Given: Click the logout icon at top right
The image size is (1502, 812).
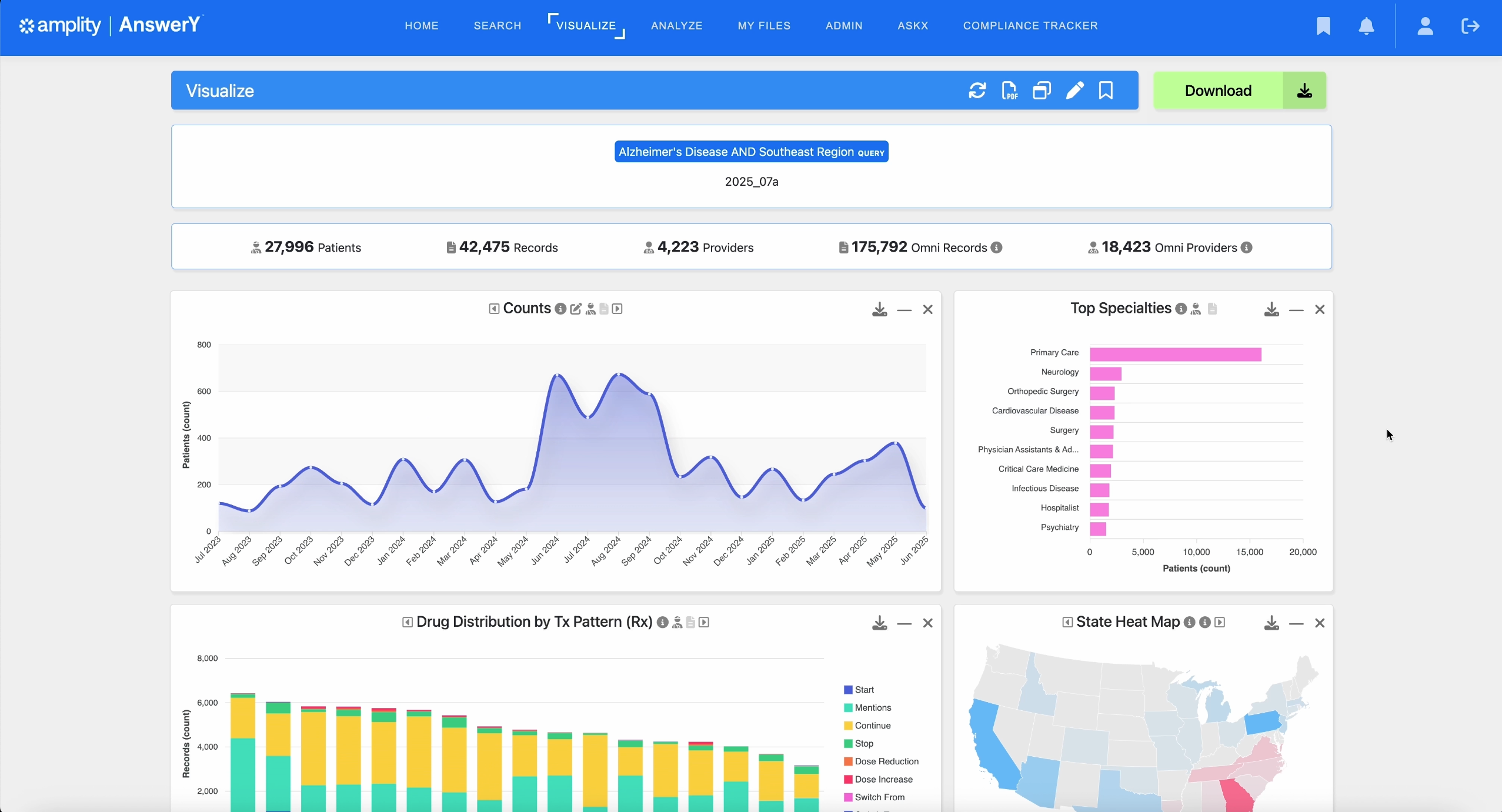Looking at the screenshot, I should click(1470, 26).
